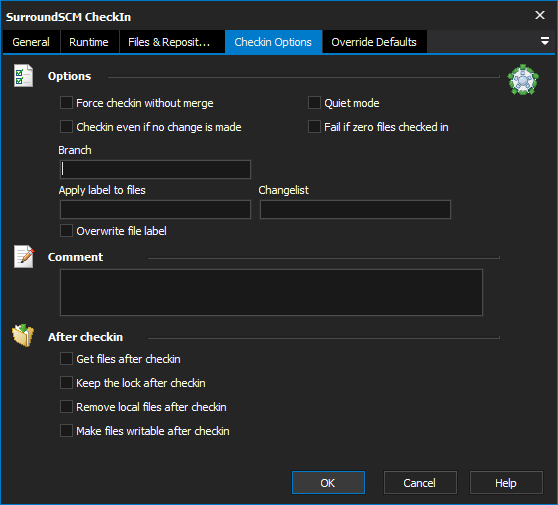
Task: Click the After checkin folder icon
Action: click(x=23, y=335)
